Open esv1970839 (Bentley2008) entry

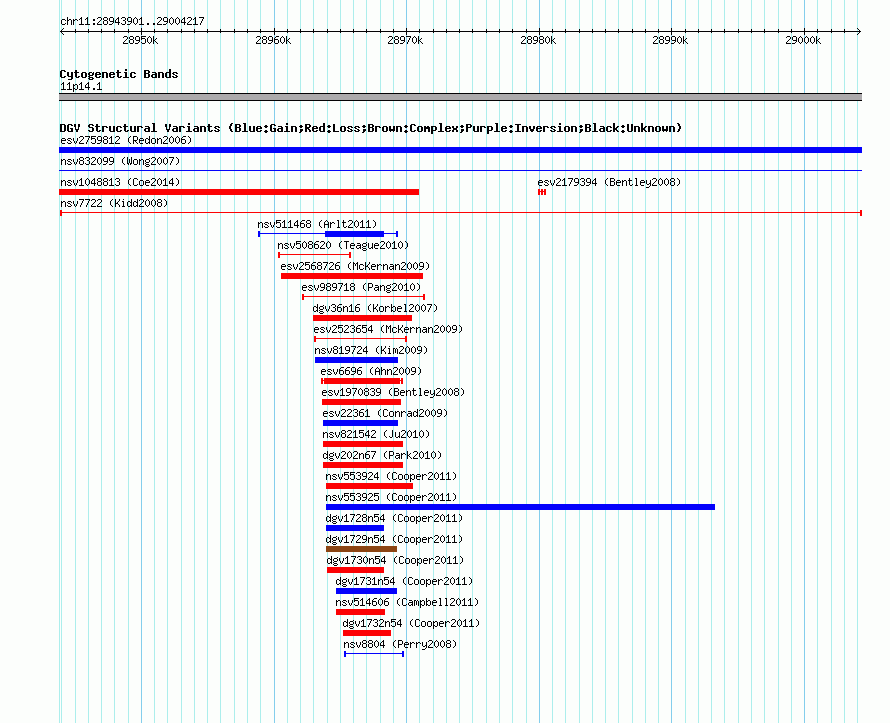[393, 392]
